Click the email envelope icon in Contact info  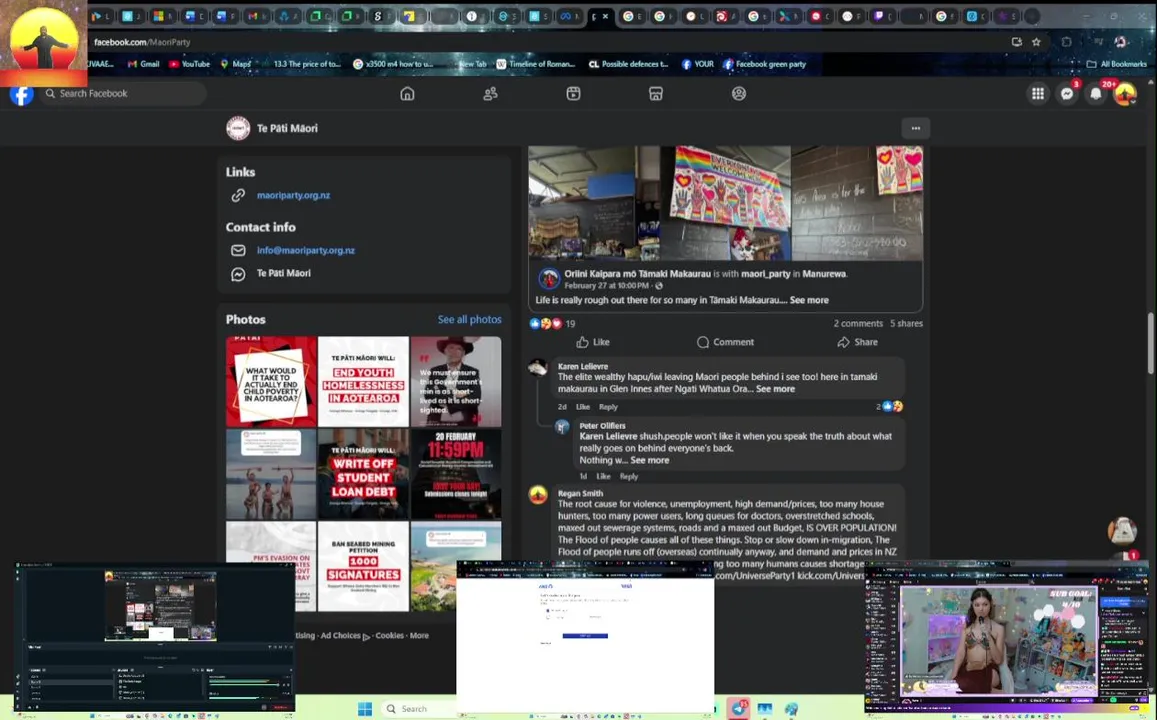238,250
